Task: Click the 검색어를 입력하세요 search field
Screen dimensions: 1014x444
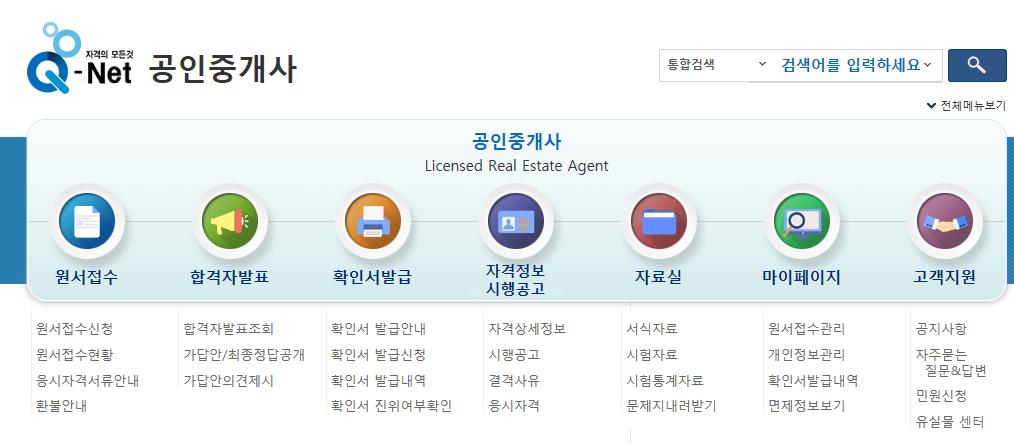Action: (x=848, y=65)
